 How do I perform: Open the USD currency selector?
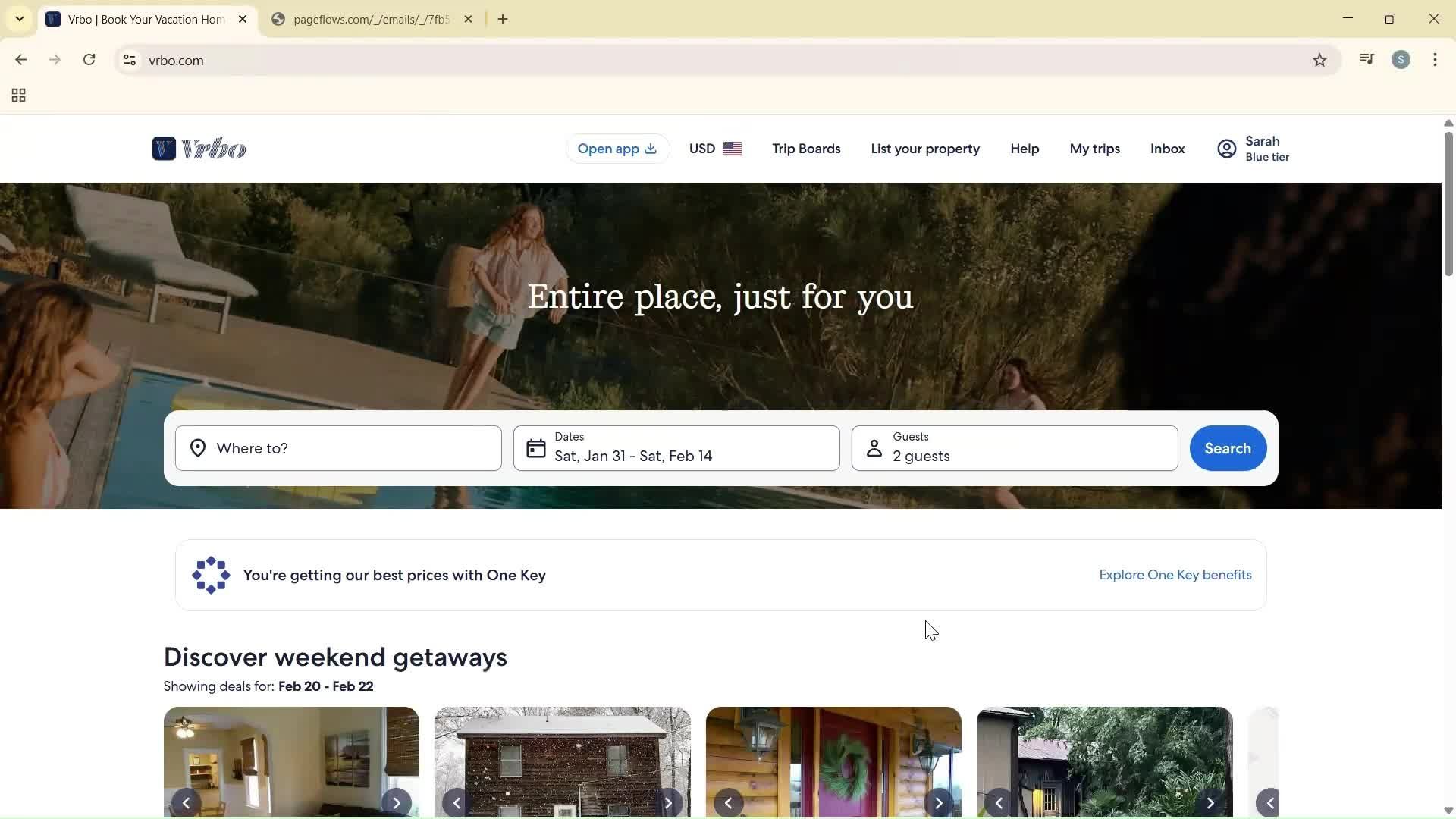714,148
